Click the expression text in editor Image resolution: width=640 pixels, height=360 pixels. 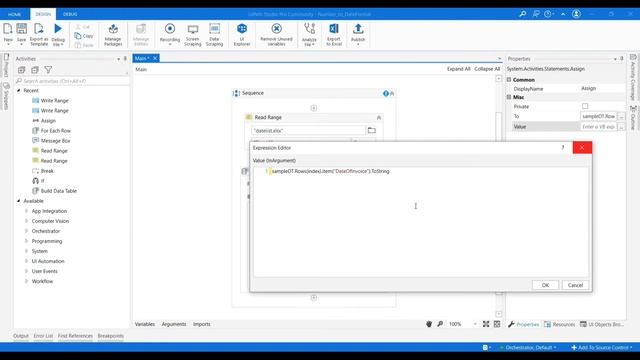[x=331, y=171]
